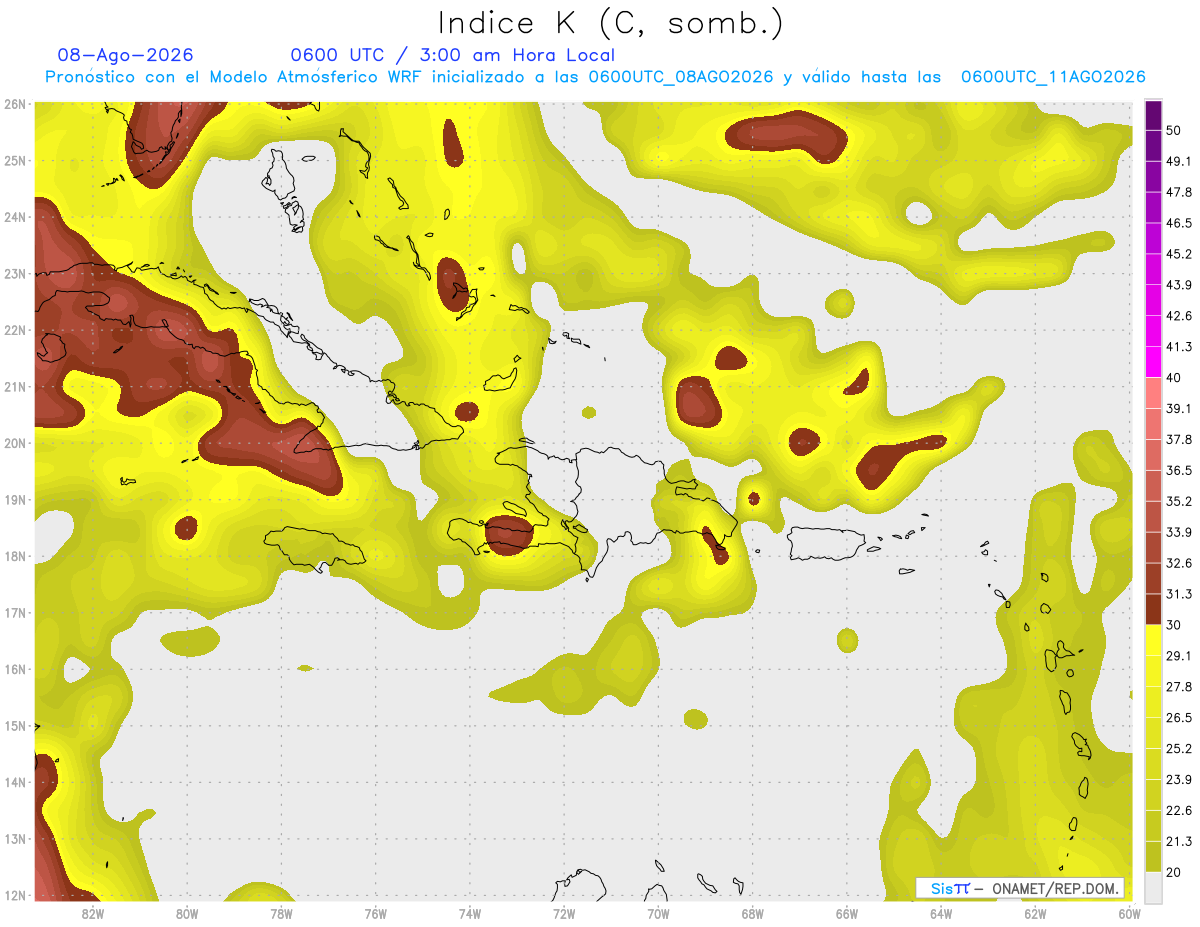Click the color scale label "23.9"
1200x927 pixels.
coord(1179,780)
